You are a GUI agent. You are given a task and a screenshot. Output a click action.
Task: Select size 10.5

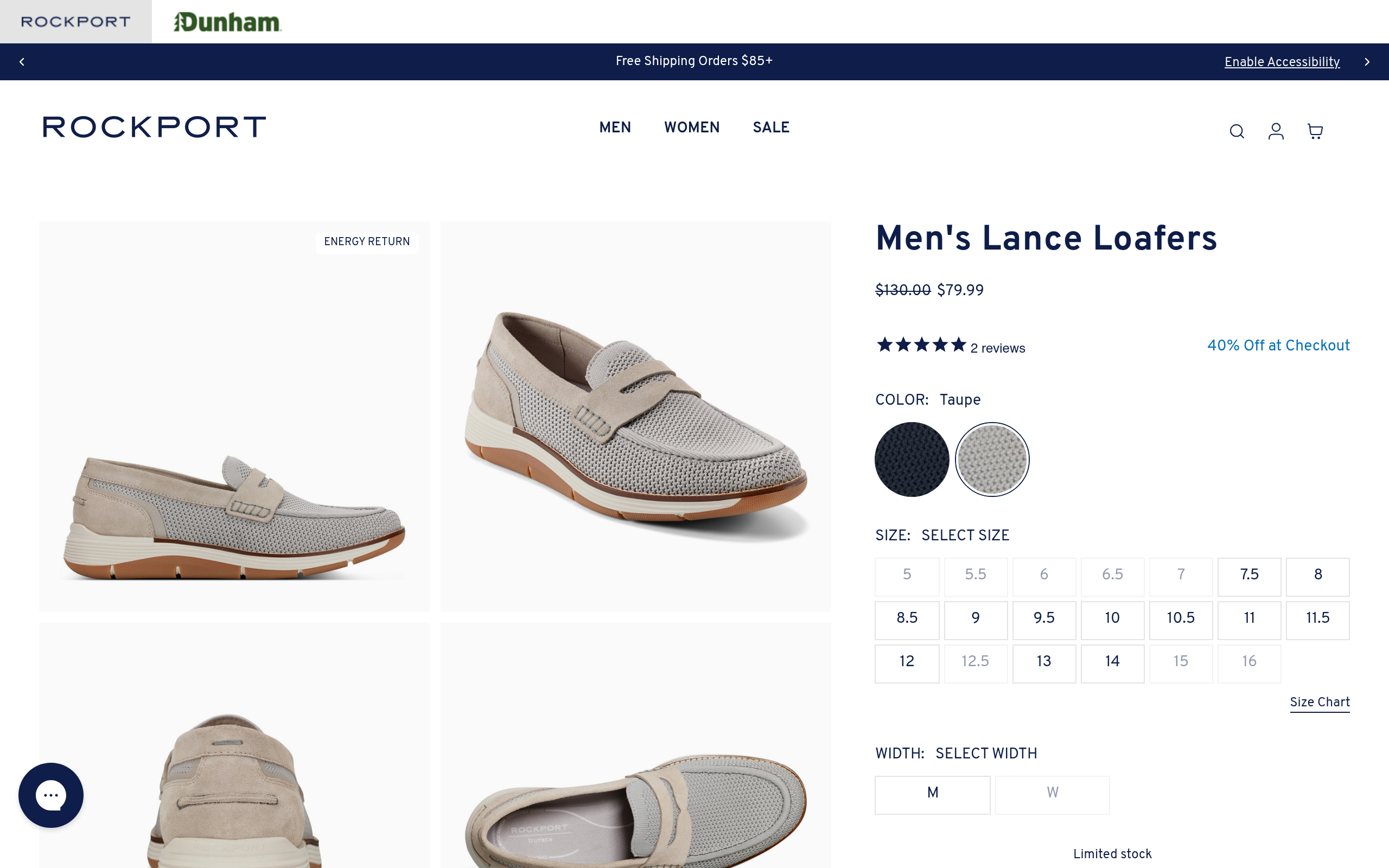(1180, 619)
